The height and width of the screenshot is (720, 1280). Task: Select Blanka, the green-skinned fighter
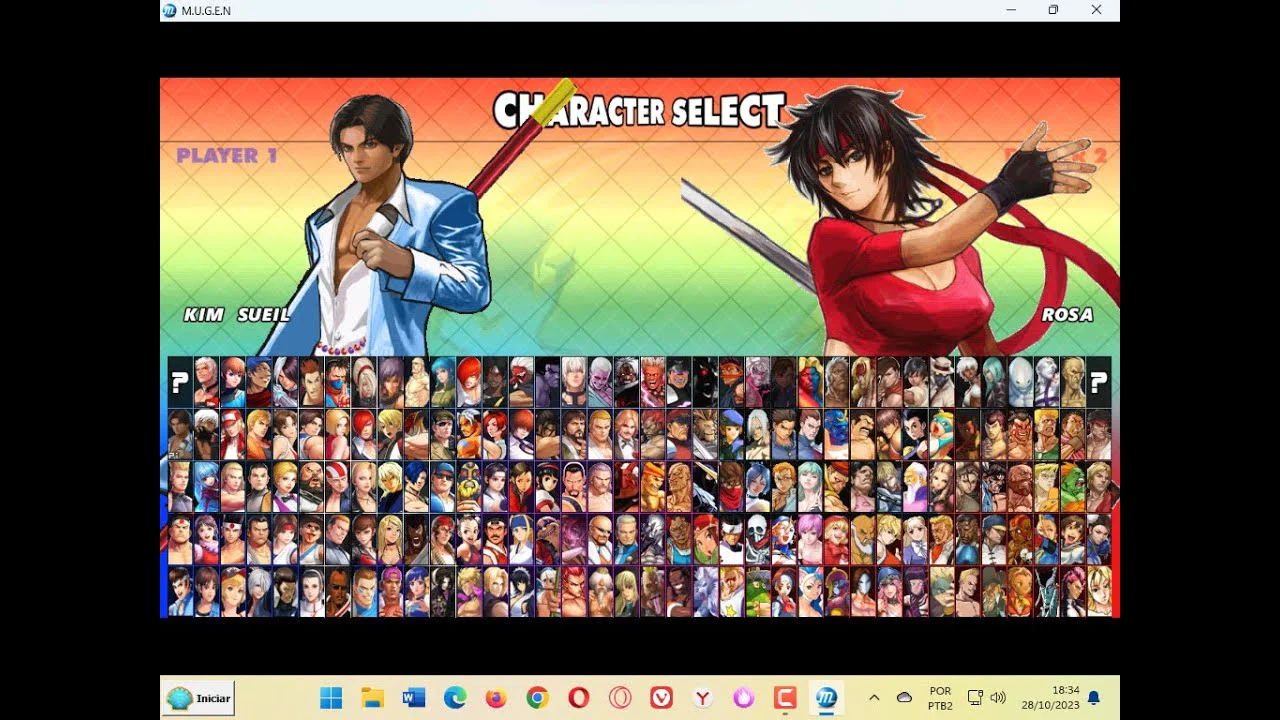1072,486
